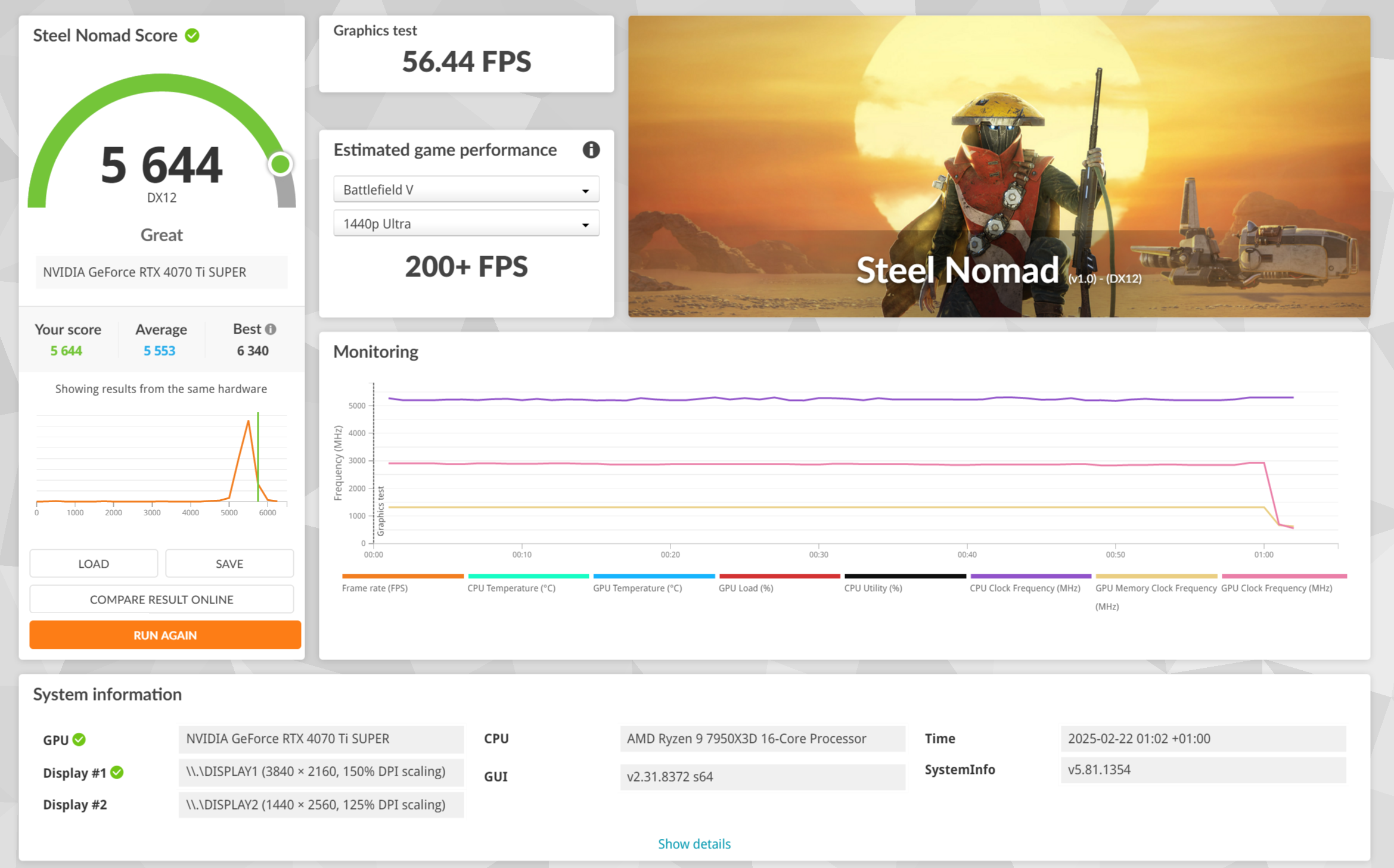Open the Battlefield V game selection dropdown
The width and height of the screenshot is (1394, 868).
tap(467, 189)
